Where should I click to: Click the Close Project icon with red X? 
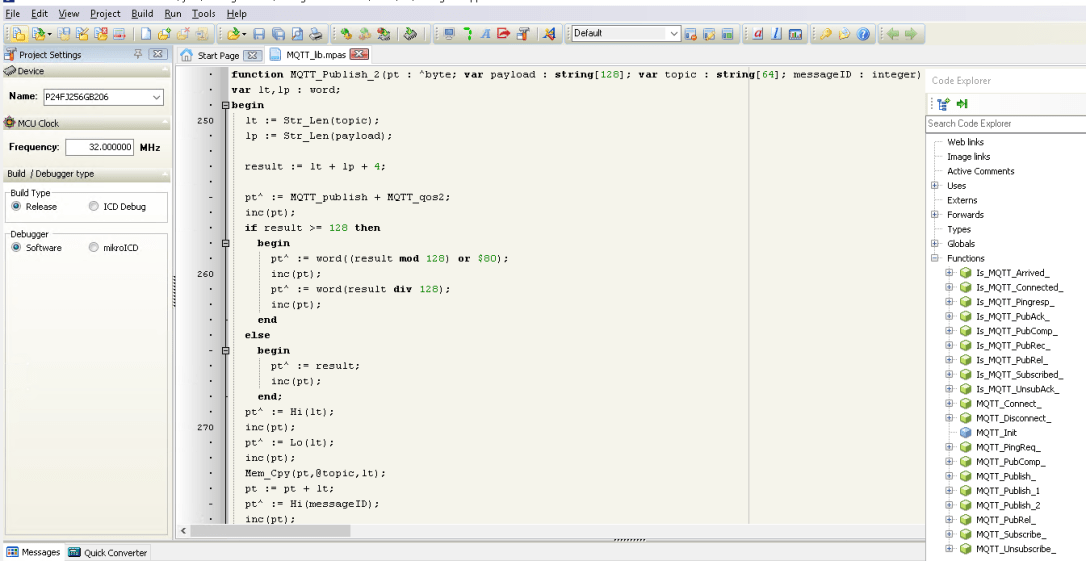pos(100,33)
